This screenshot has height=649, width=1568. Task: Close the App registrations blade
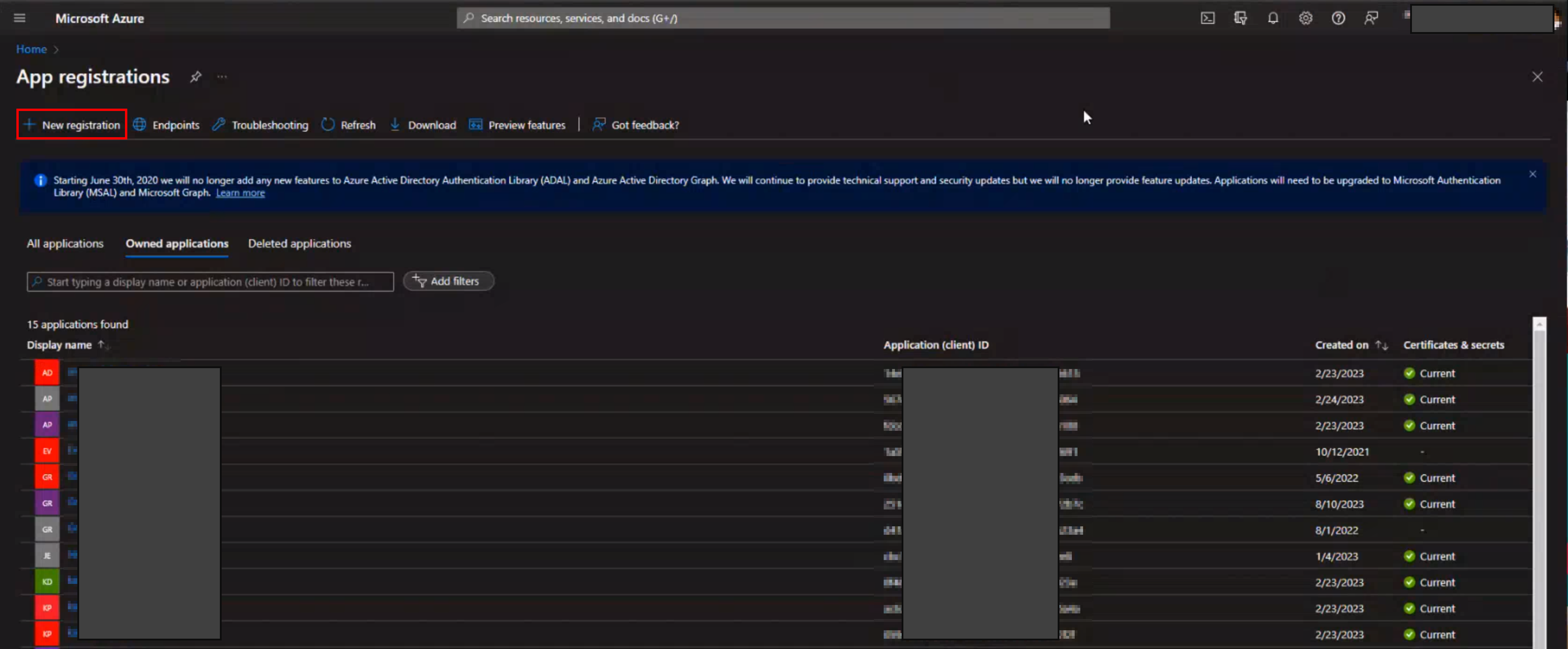click(x=1537, y=77)
